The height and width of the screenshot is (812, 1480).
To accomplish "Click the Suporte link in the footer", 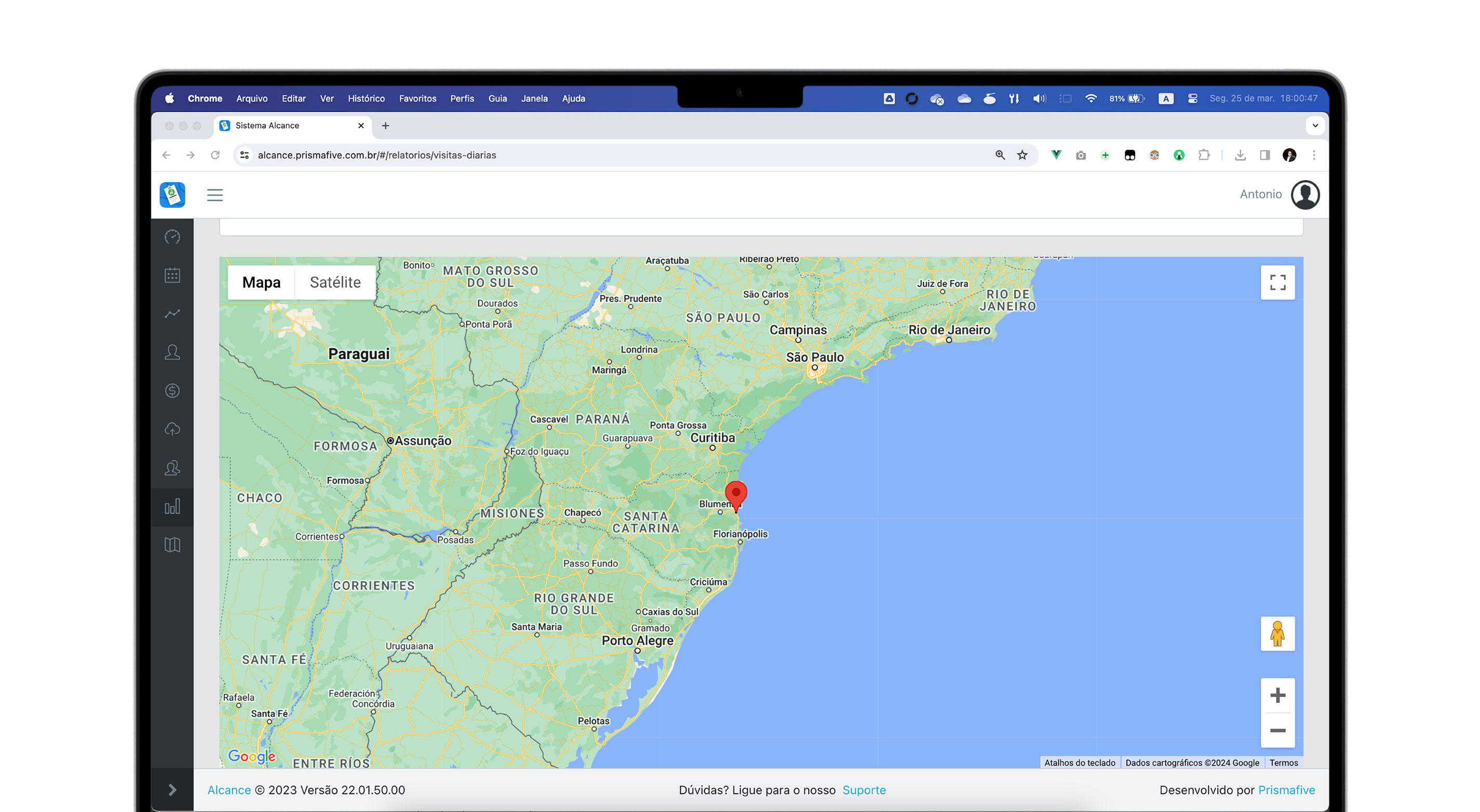I will [864, 790].
